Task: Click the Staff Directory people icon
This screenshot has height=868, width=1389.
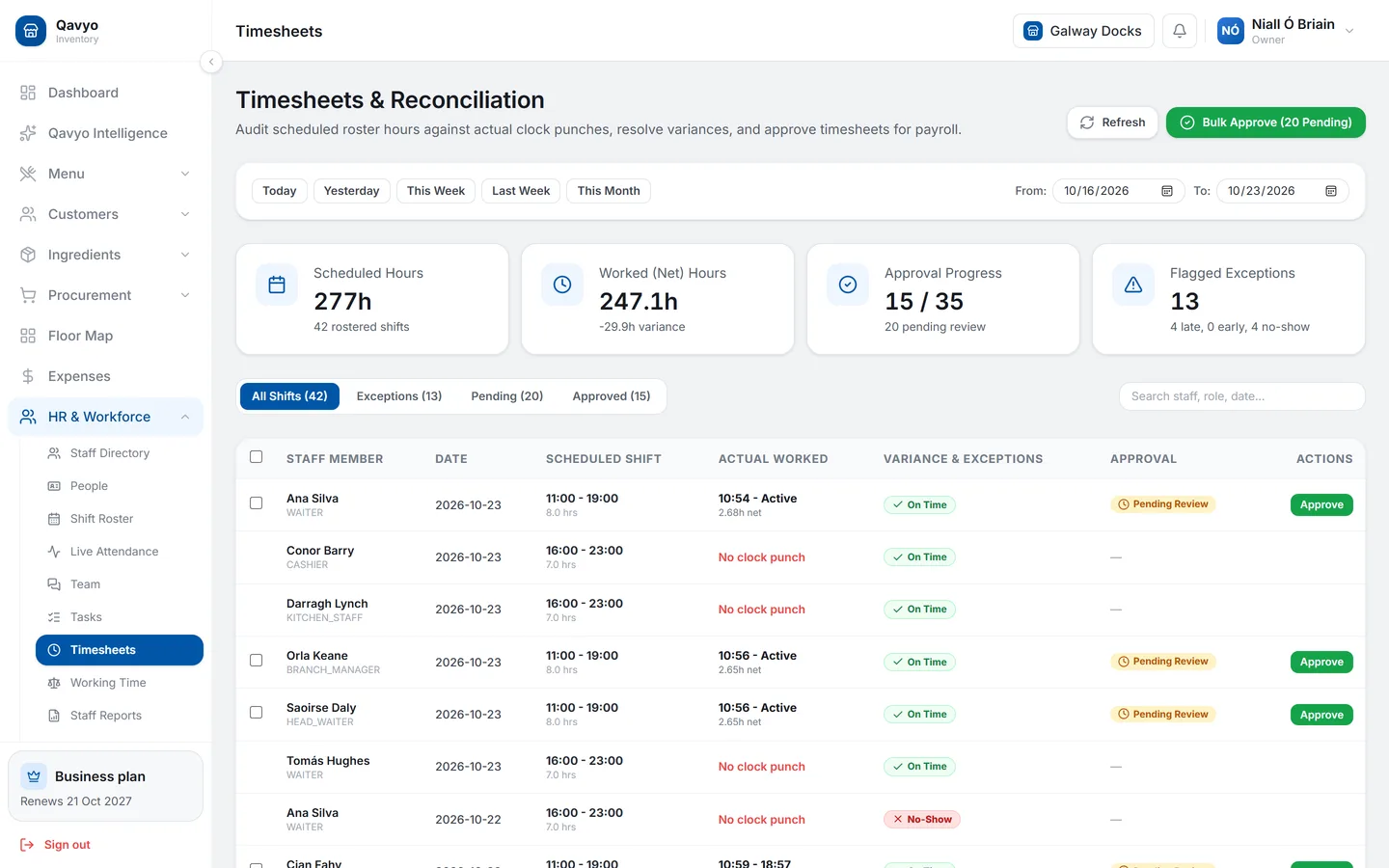Action: coord(54,453)
